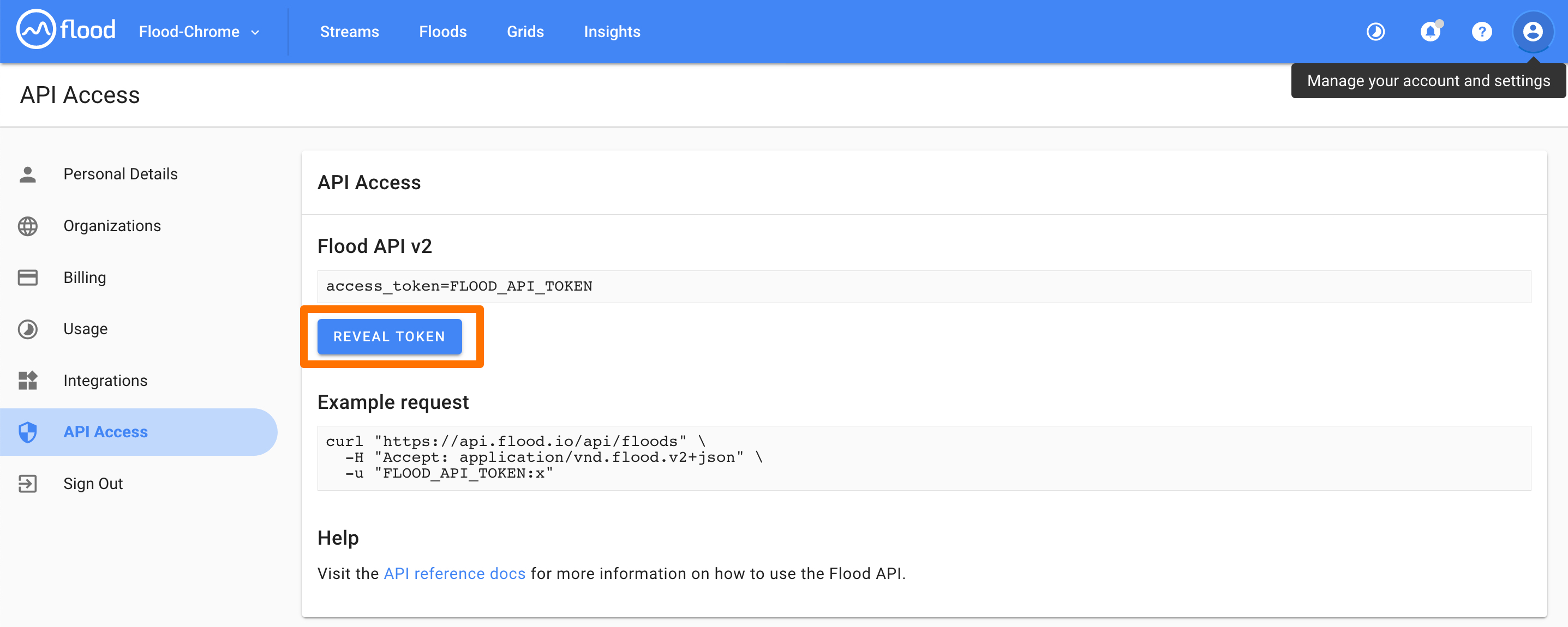Reveal the API token

point(390,336)
